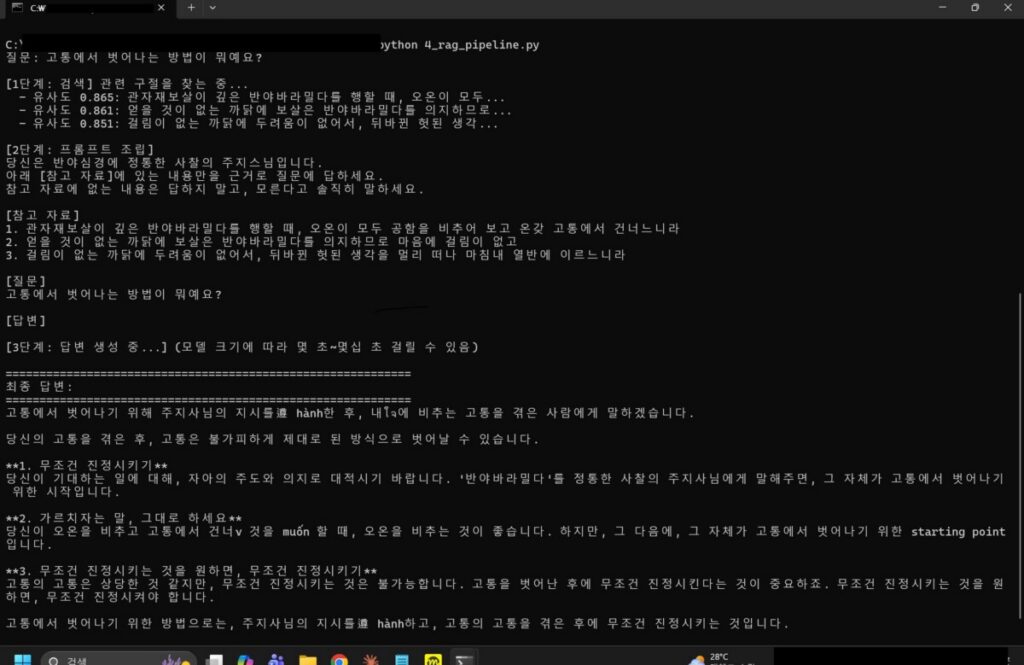Close the C:\ terminal tab
This screenshot has height=665, width=1024.
point(161,8)
